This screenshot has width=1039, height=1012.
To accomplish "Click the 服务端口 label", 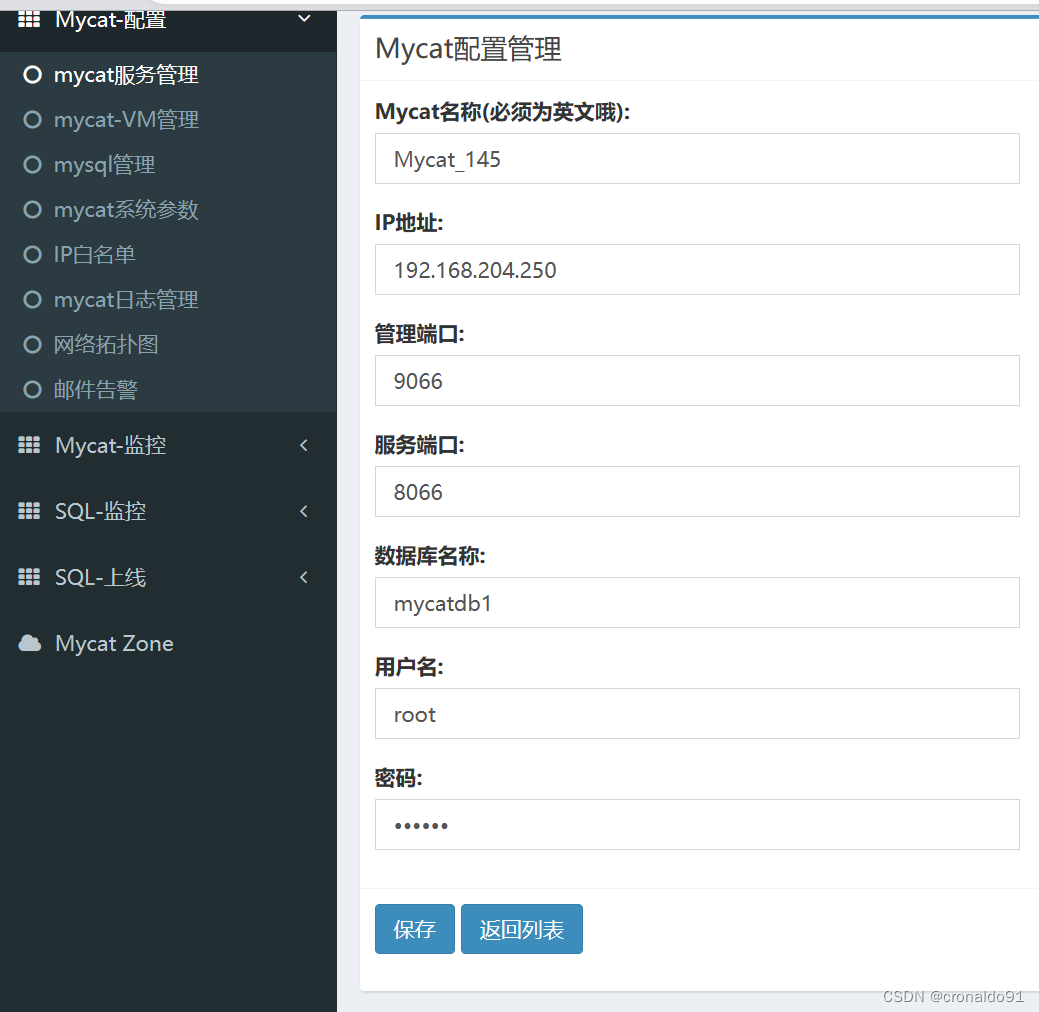I will [x=419, y=445].
